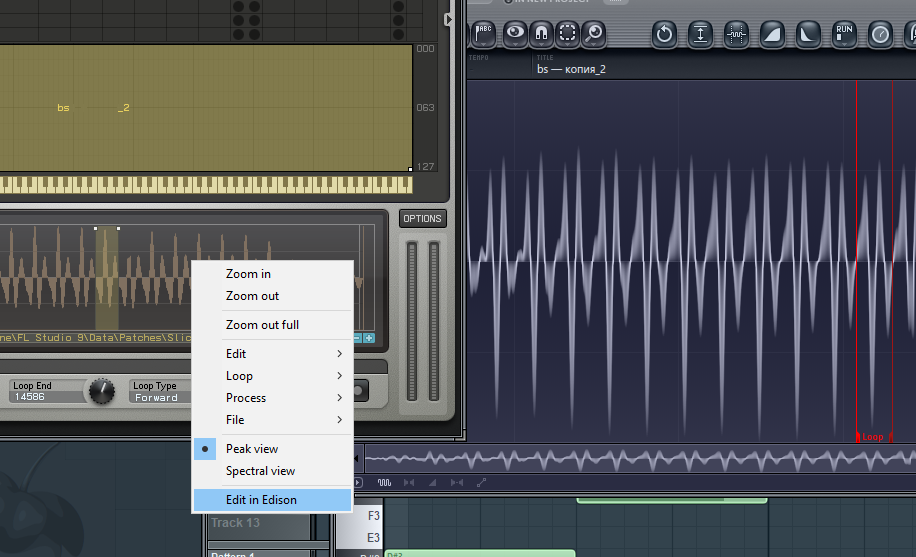Click the left level meter slider
Screen dimensions: 916x557
point(412,321)
